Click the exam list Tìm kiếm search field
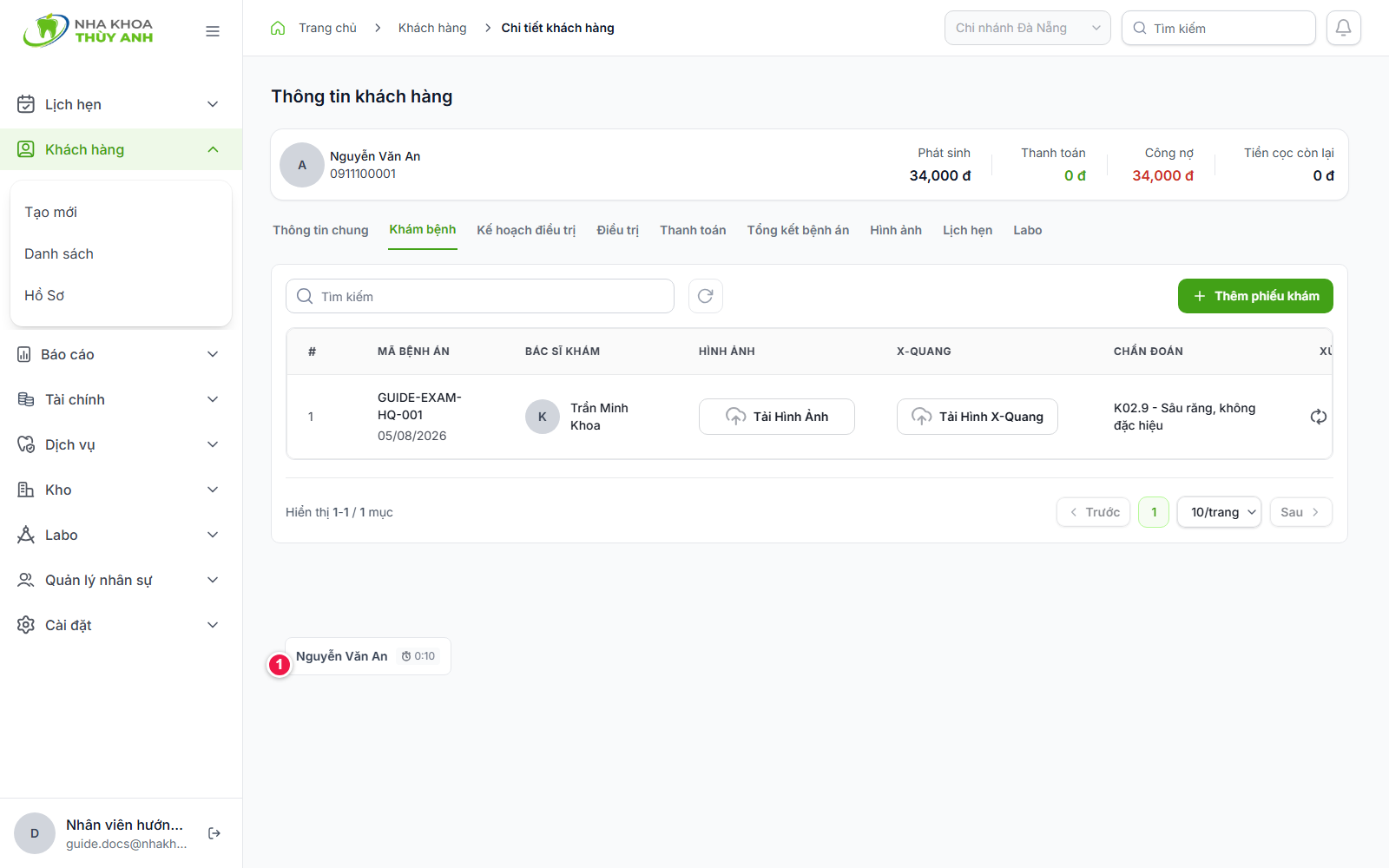 480,296
